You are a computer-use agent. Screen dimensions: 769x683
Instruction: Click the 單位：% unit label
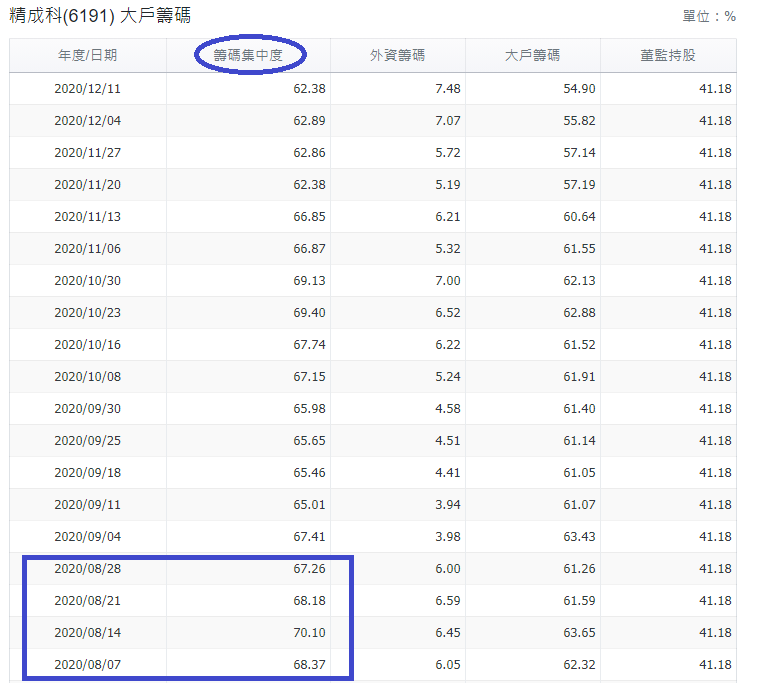click(709, 17)
